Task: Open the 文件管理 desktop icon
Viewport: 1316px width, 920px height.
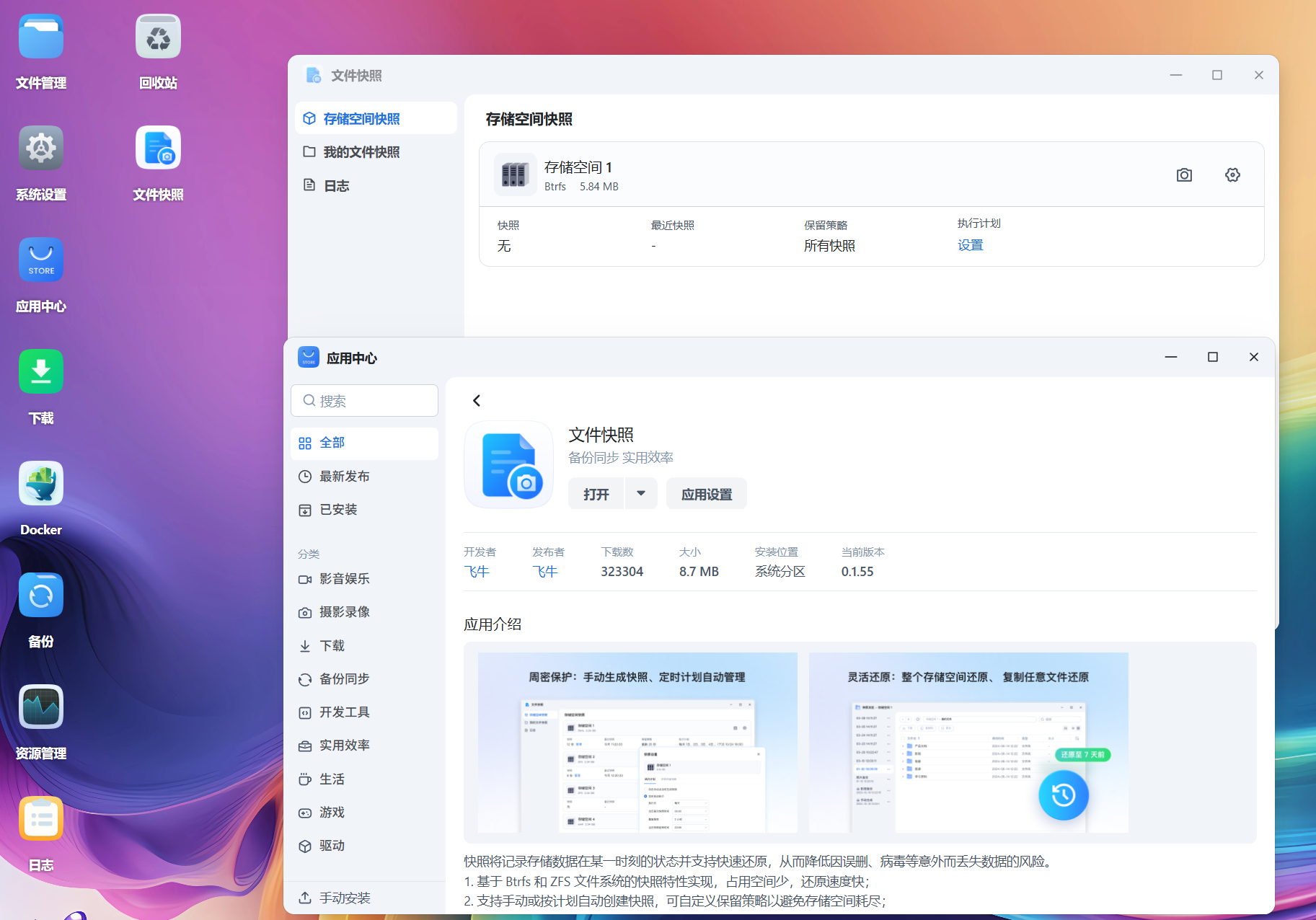Action: tap(41, 37)
